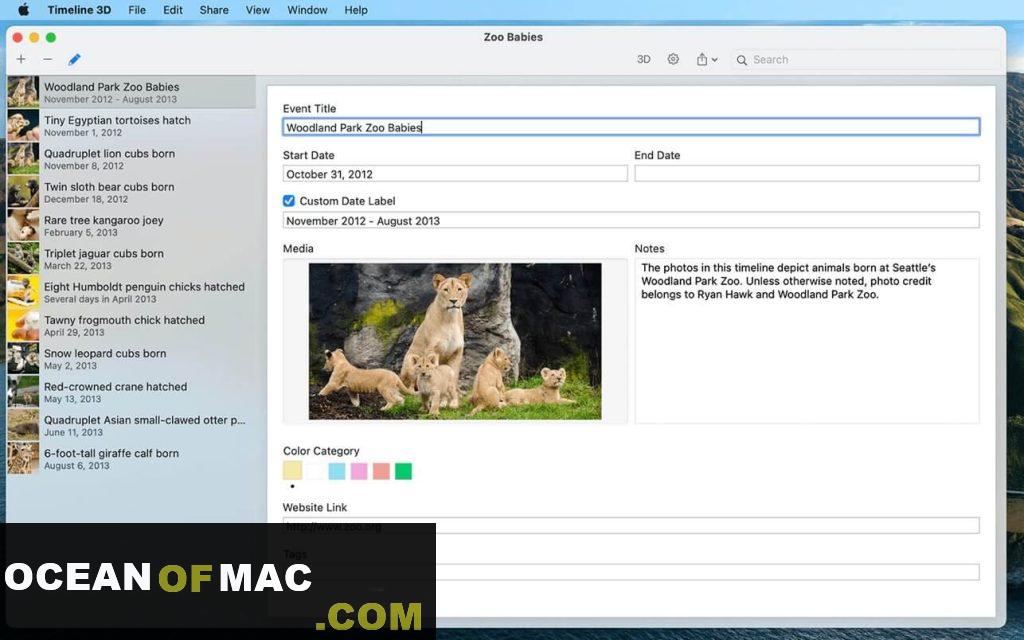Click the Tags input field
1024x640 pixels.
[x=631, y=572]
